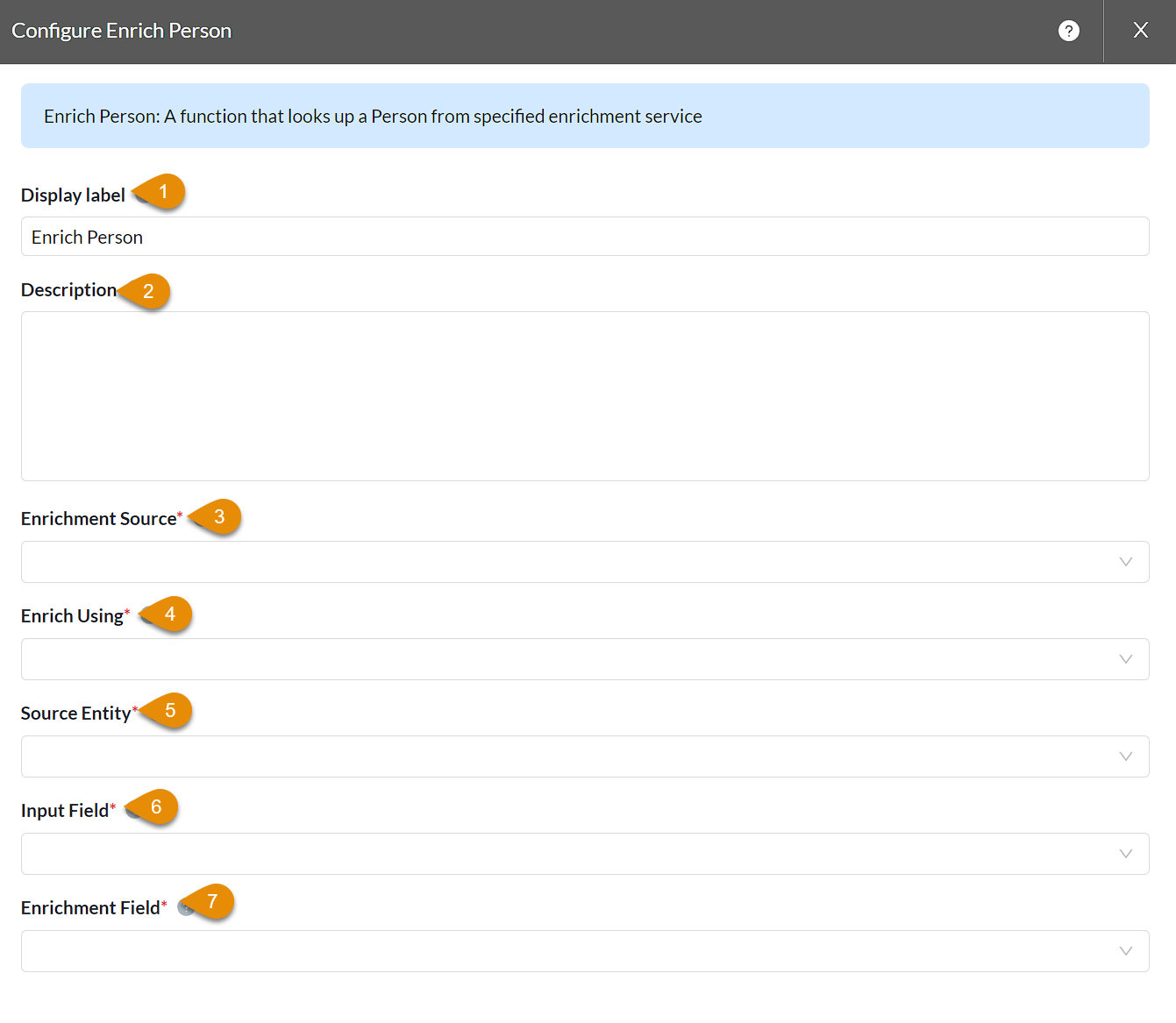Click the orange callout marker numbered 3
Screen dimensions: 1176x1023
(x=219, y=517)
